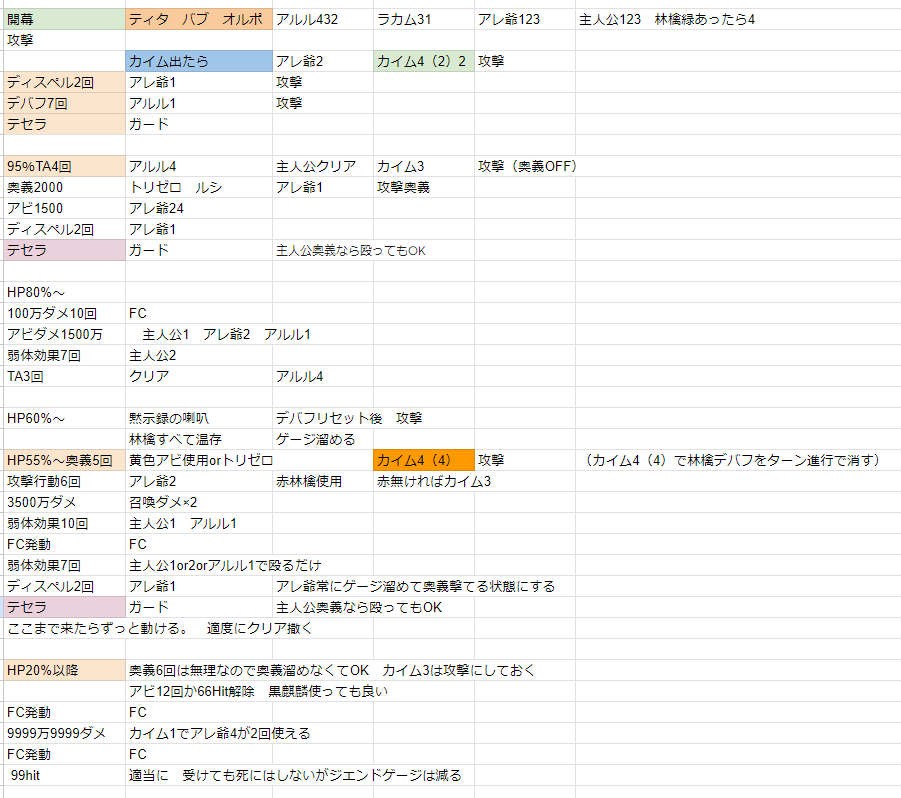Click the 黙示録の喇叭 cell
The image size is (901, 798).
[199, 418]
